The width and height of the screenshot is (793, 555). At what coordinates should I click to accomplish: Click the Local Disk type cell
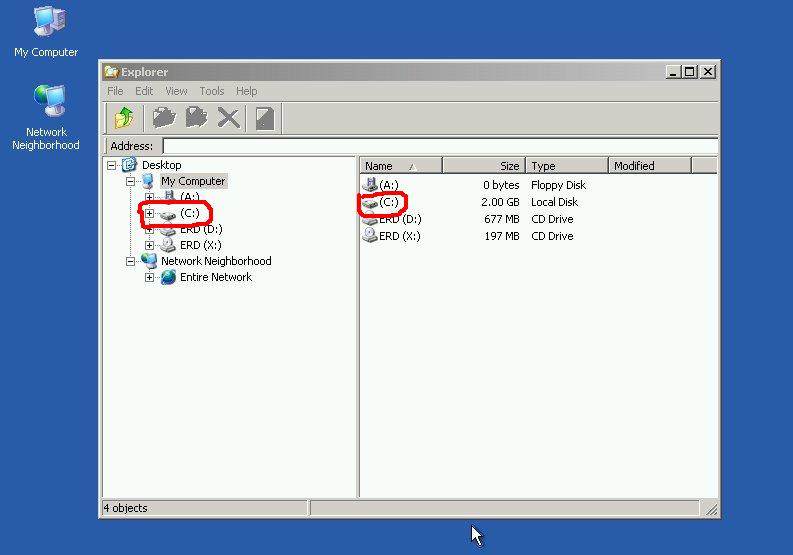[554, 202]
